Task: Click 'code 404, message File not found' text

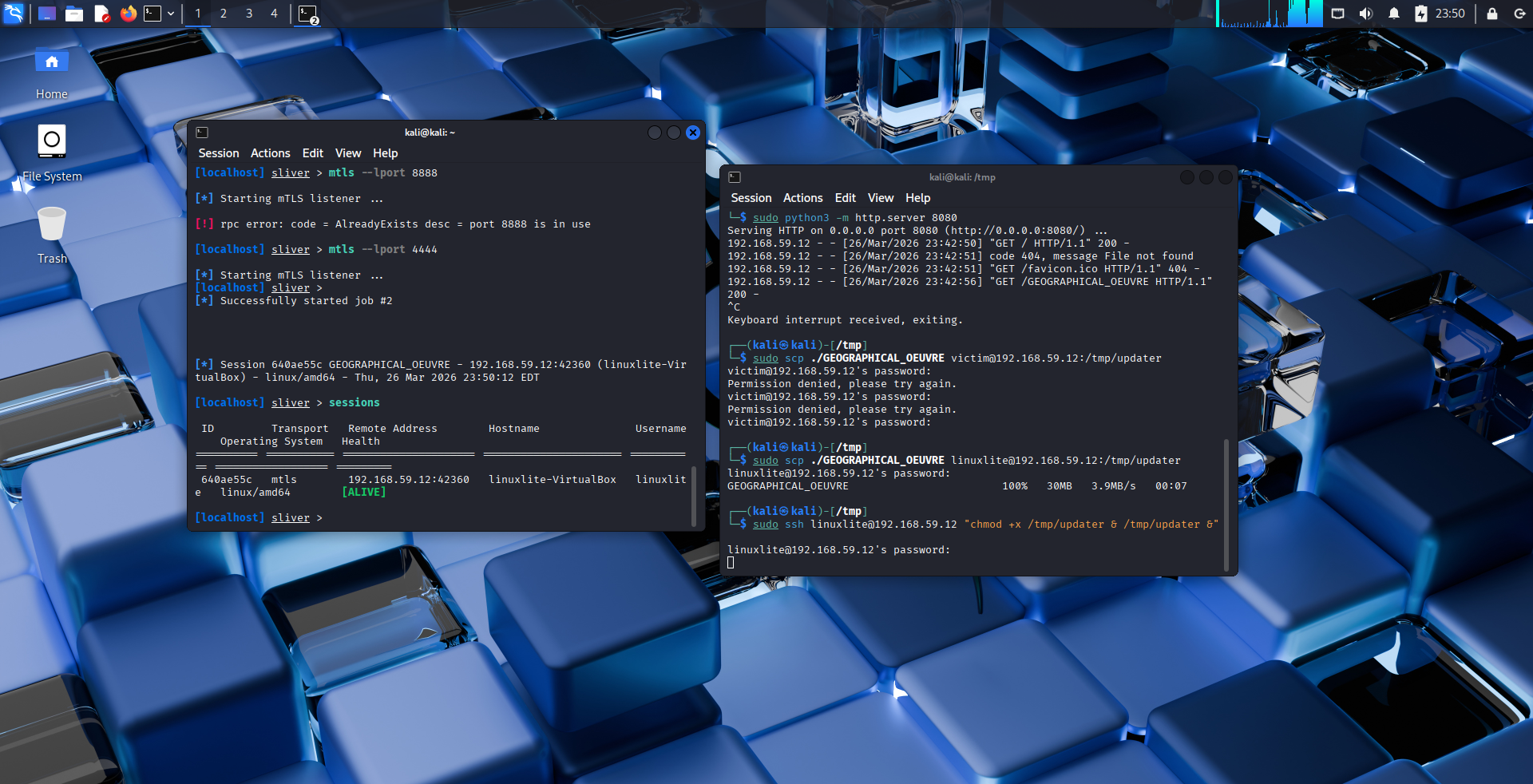Action: (1091, 256)
